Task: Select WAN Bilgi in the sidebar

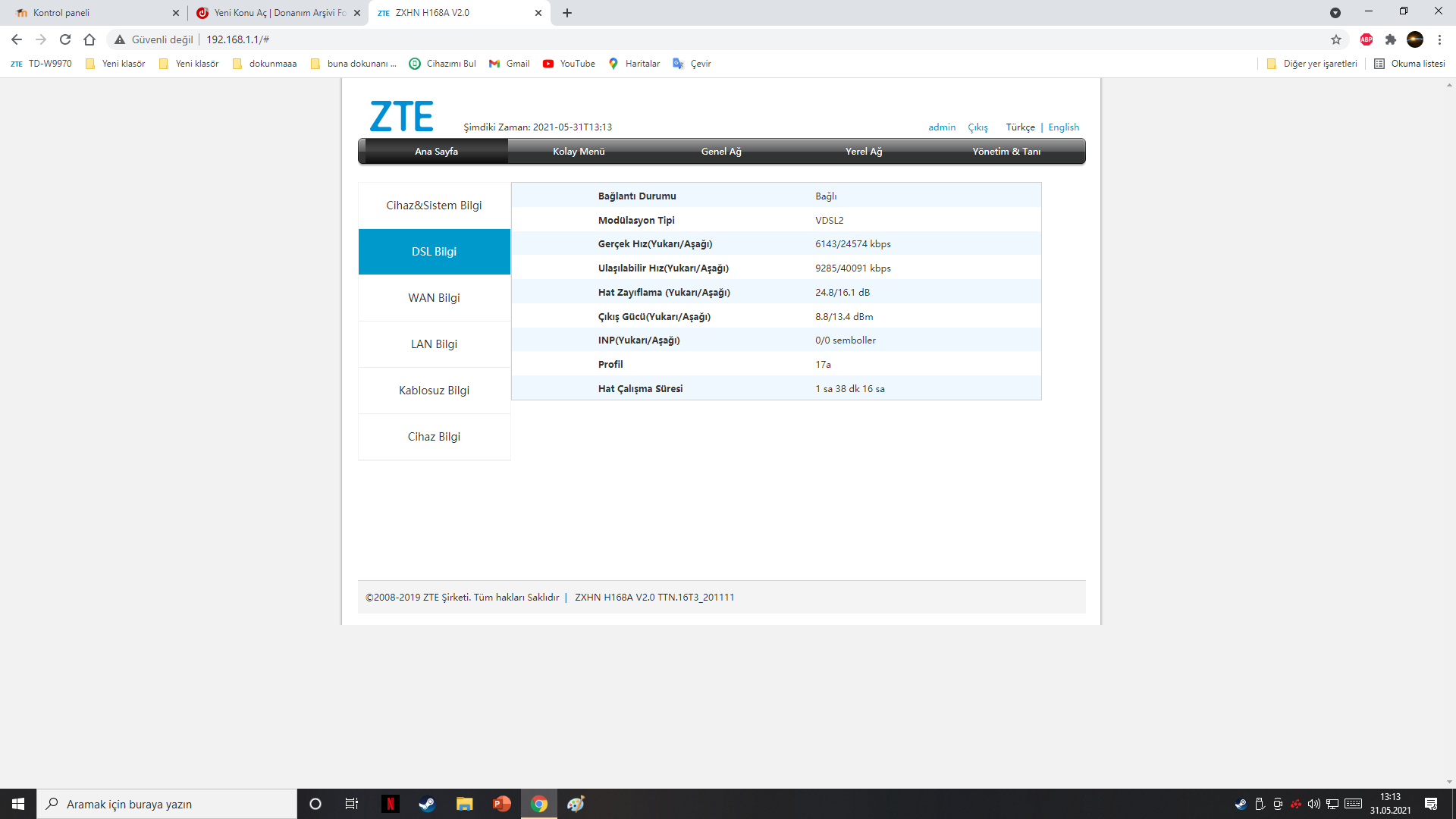Action: (x=434, y=298)
